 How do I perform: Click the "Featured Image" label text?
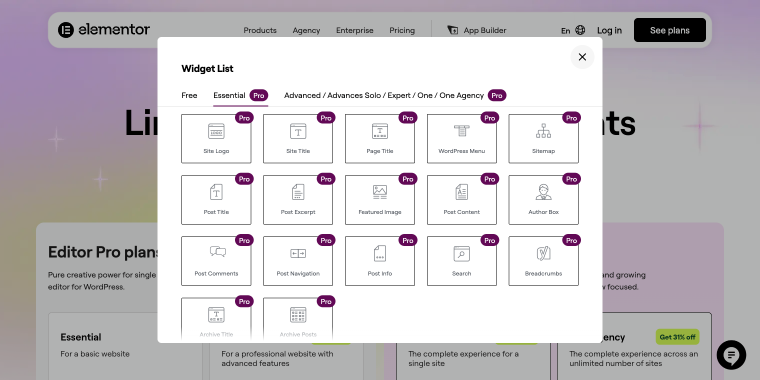pos(380,212)
